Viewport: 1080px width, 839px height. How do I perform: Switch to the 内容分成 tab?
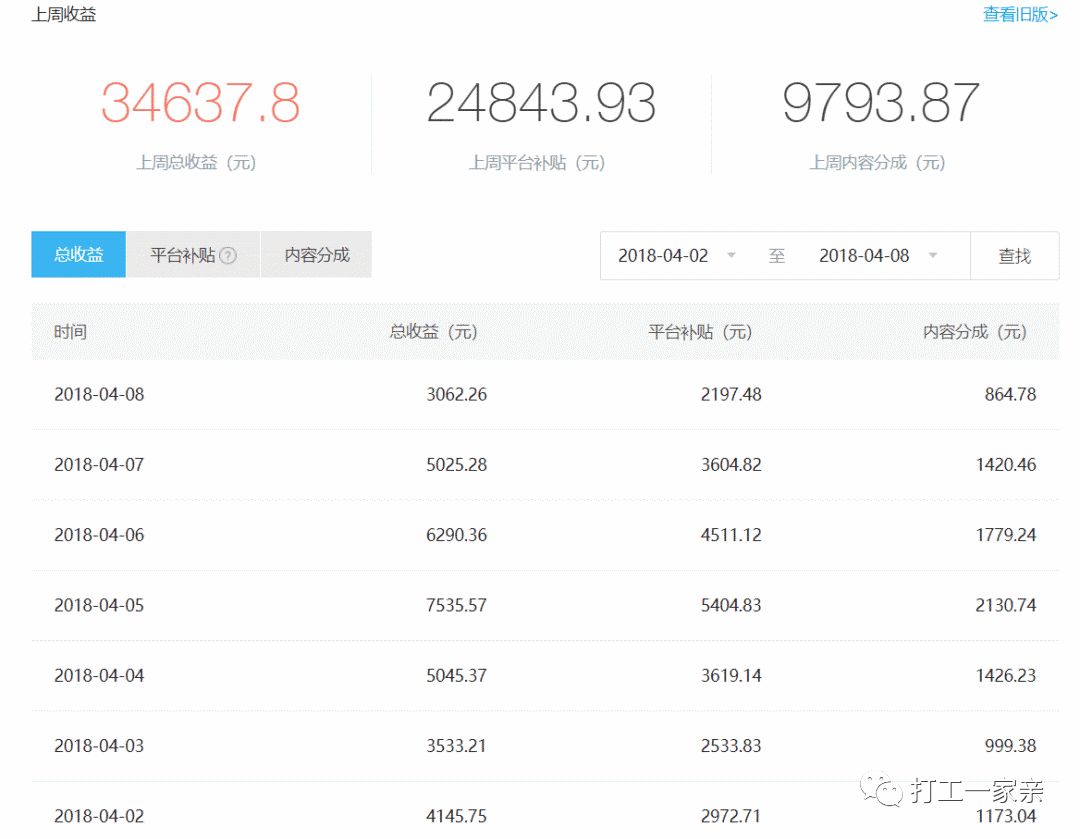point(316,255)
